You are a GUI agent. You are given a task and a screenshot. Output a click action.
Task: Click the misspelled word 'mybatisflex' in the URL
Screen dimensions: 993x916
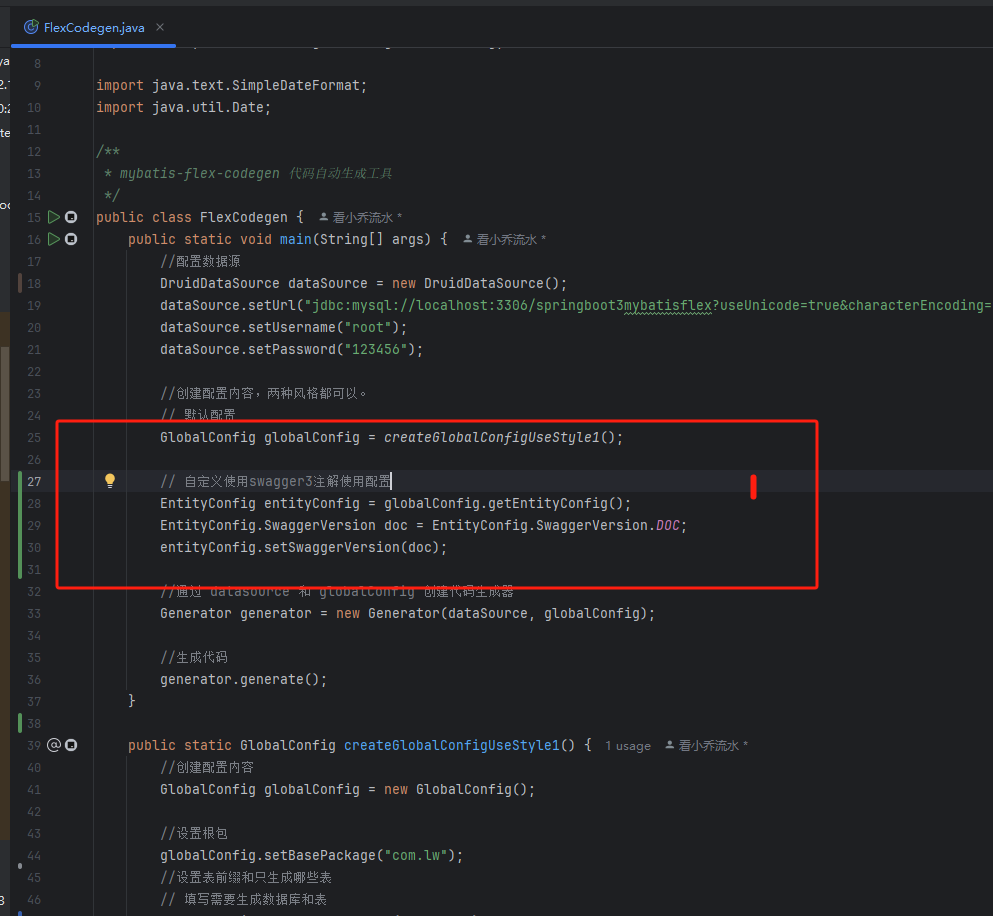coord(666,305)
